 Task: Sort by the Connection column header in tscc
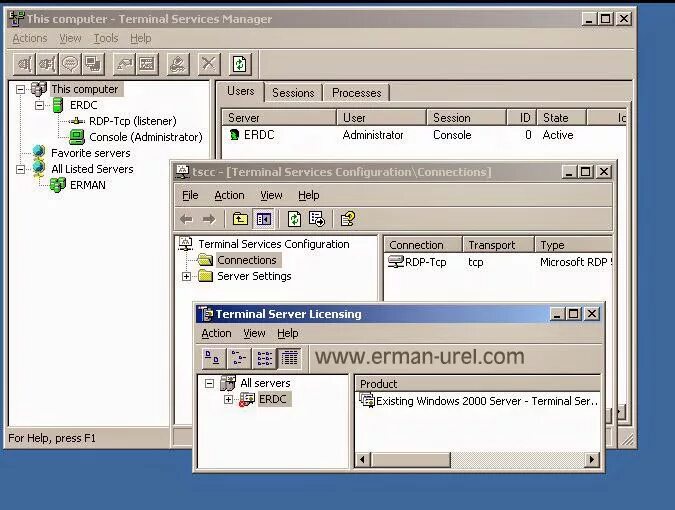423,245
